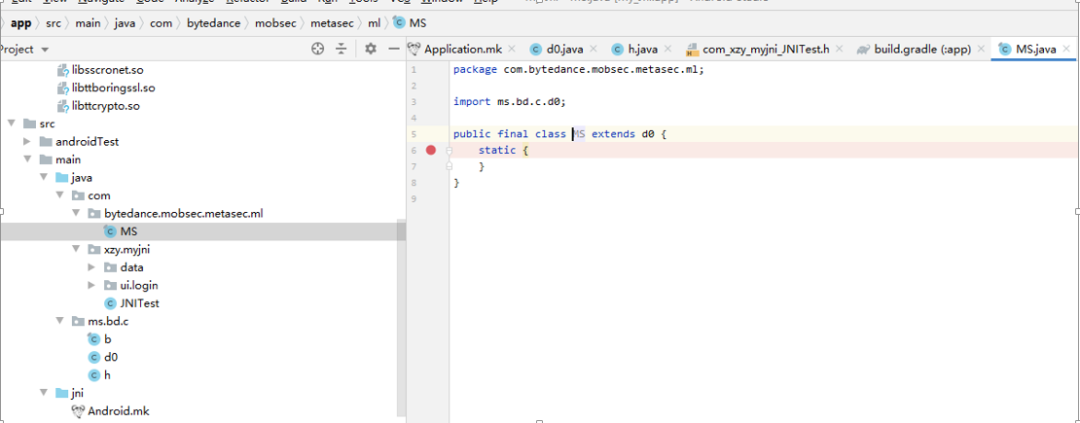Open Project panel settings gear

pos(371,48)
